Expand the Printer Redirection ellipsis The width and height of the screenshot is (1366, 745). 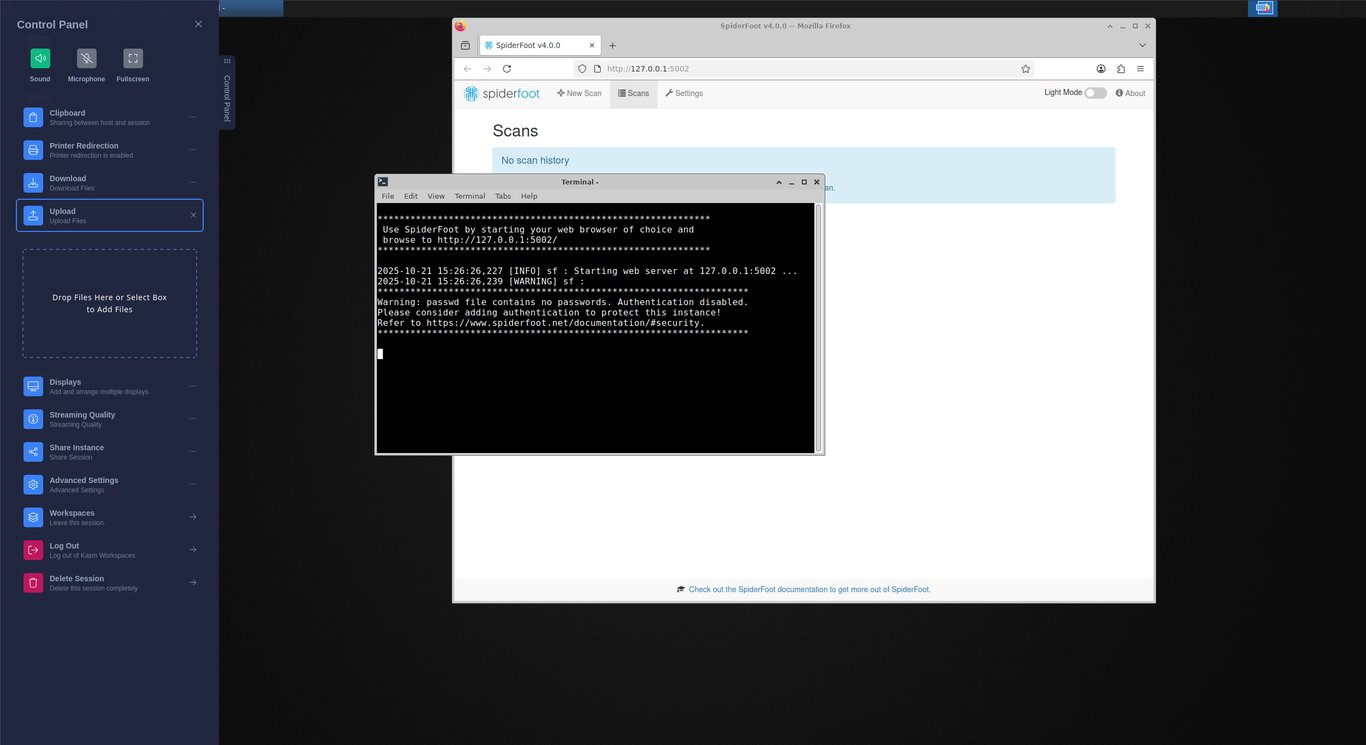click(x=193, y=150)
